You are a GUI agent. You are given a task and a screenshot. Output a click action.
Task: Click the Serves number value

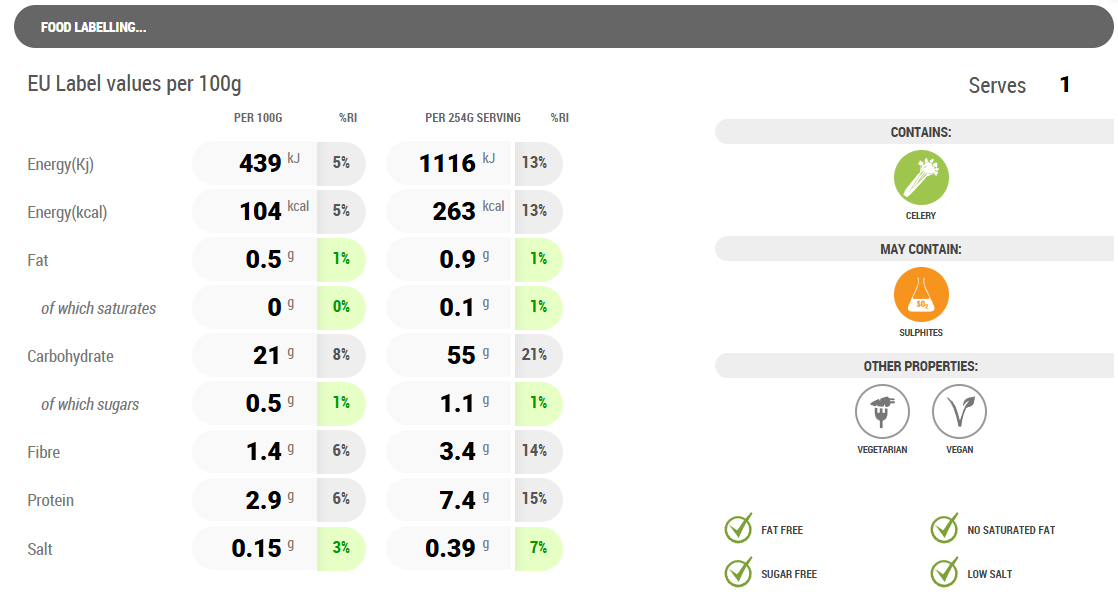point(1065,85)
